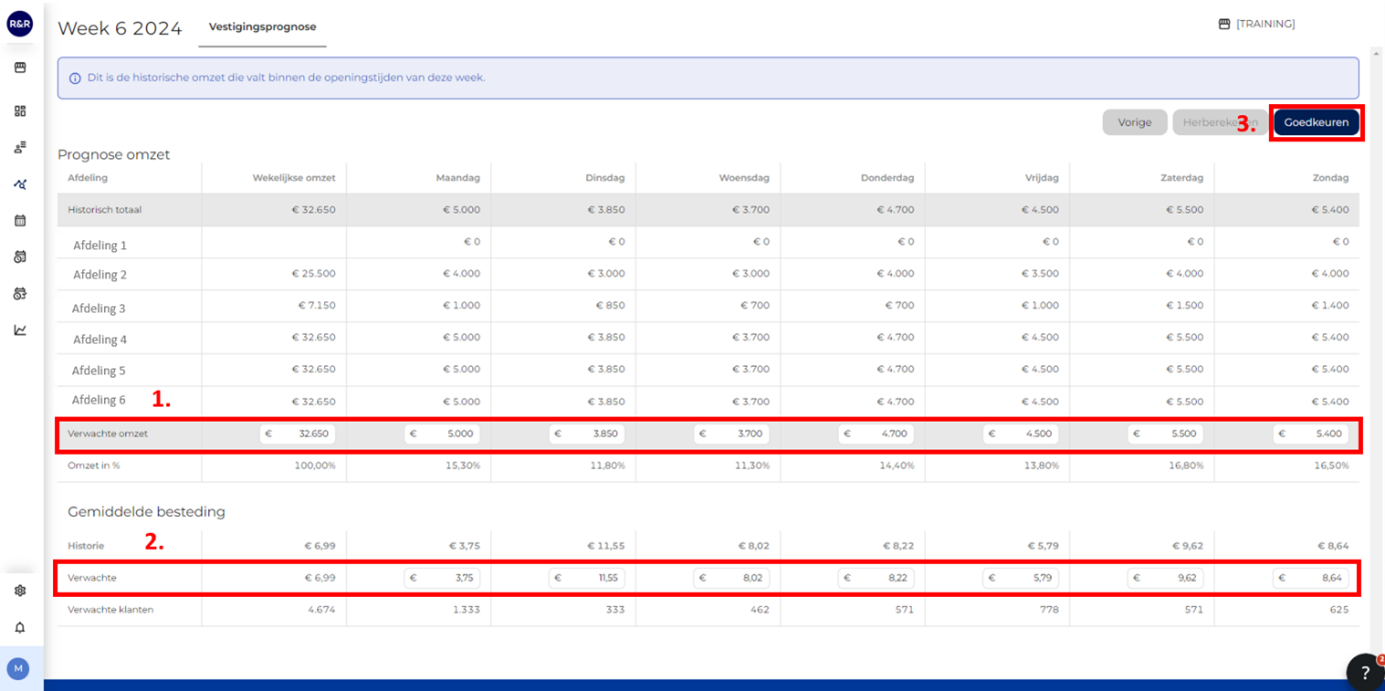Image resolution: width=1385 pixels, height=691 pixels.
Task: Open the store icon in left sidebar
Action: pyautogui.click(x=20, y=68)
